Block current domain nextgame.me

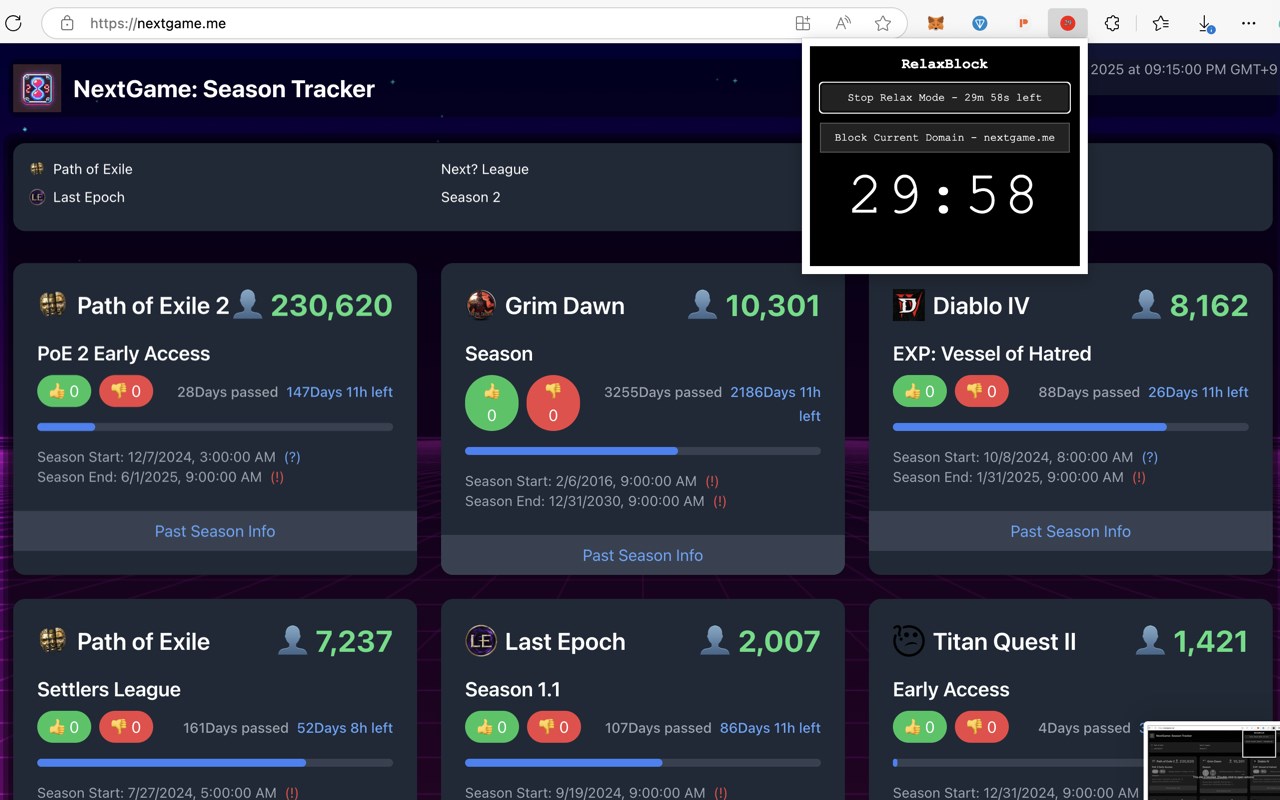(945, 138)
